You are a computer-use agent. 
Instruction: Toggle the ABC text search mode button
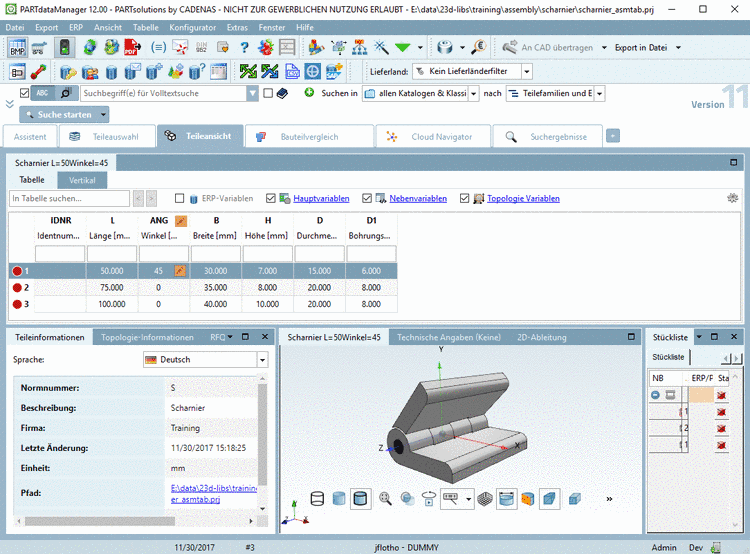point(43,93)
